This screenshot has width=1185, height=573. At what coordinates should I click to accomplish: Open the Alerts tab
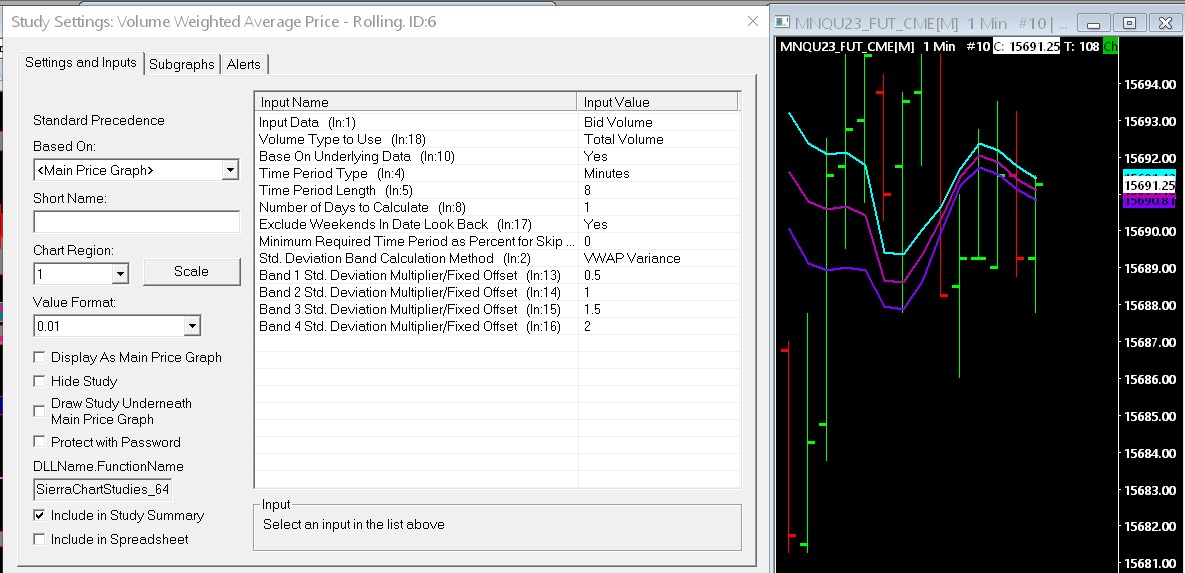click(x=243, y=64)
